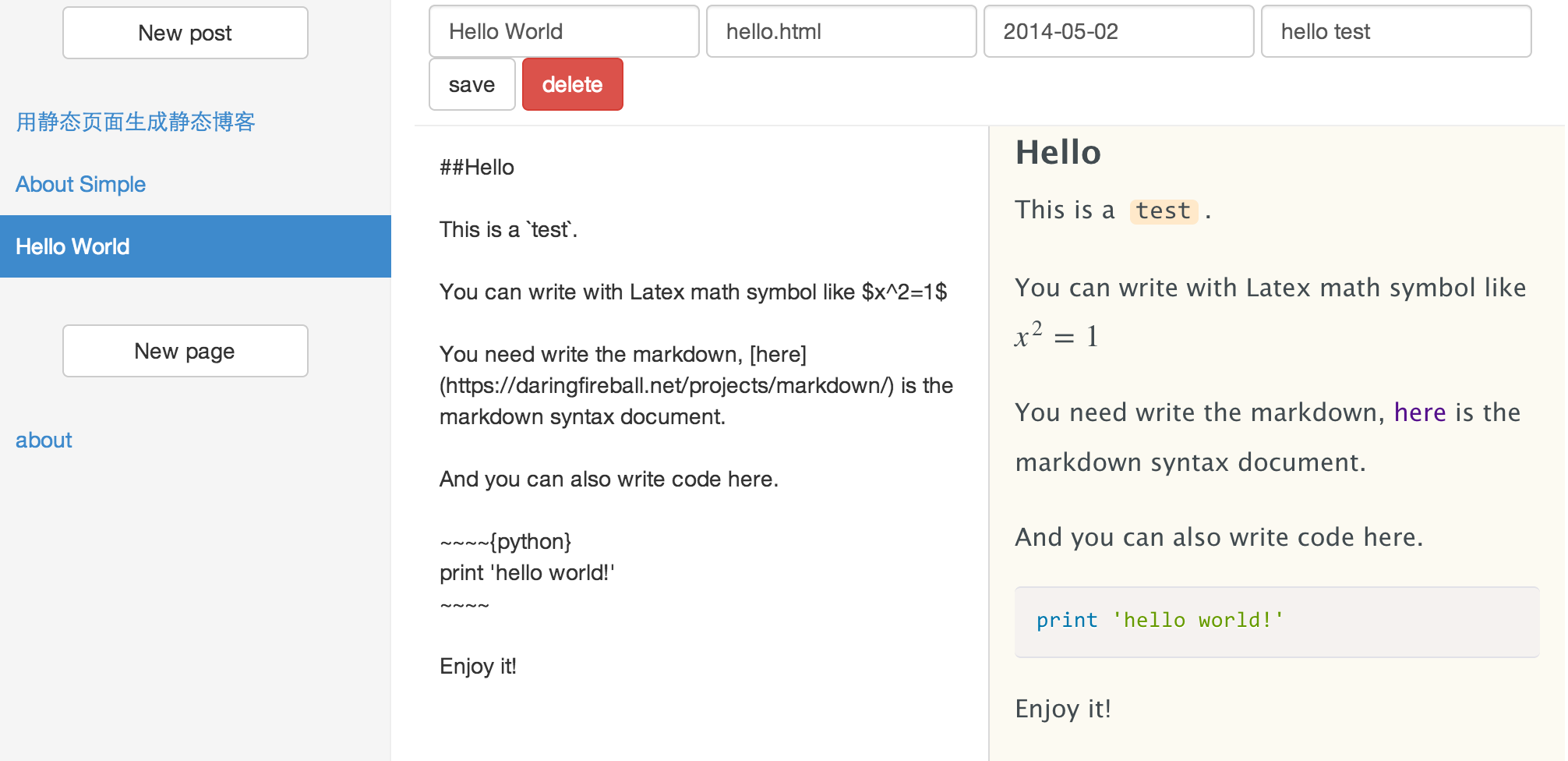
Task: Edit the hello test tags field
Action: click(x=1396, y=31)
